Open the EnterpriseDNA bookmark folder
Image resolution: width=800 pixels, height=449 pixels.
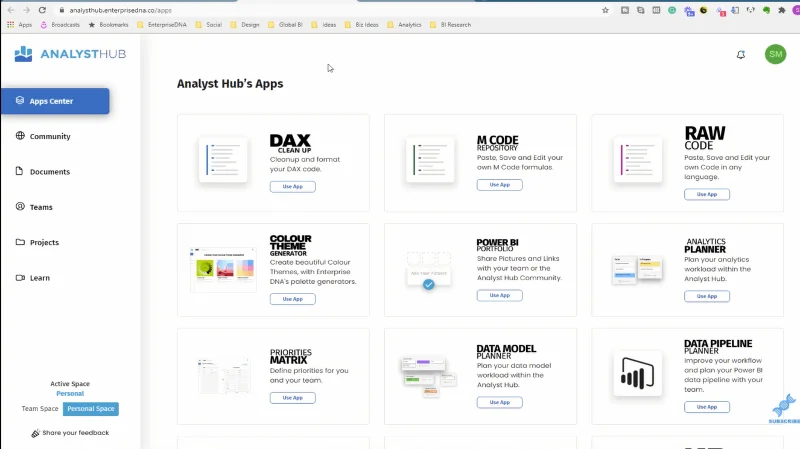[162, 24]
